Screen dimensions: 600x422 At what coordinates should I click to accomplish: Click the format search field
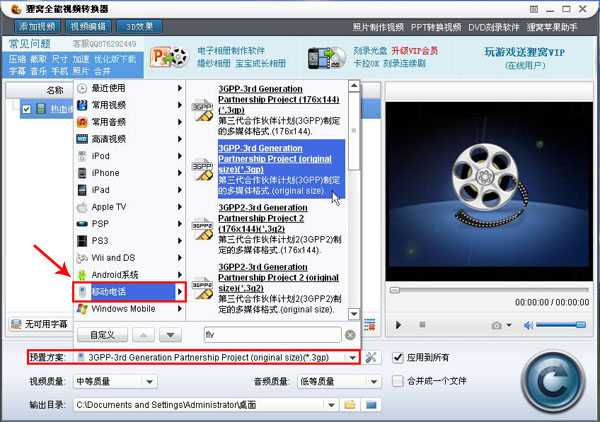(x=272, y=335)
